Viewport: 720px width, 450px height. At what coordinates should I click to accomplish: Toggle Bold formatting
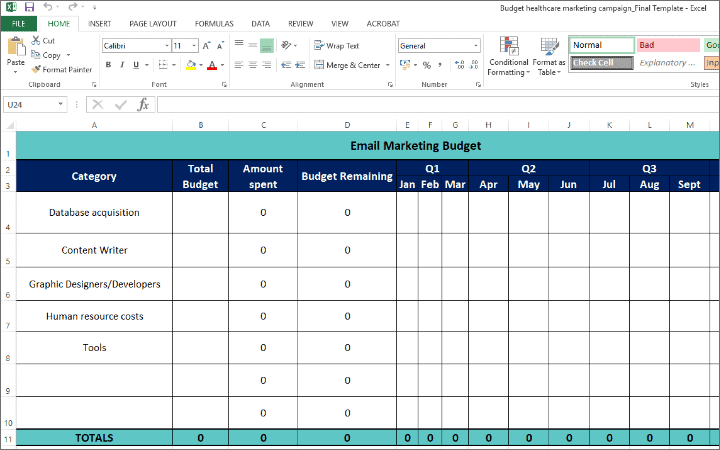[108, 65]
